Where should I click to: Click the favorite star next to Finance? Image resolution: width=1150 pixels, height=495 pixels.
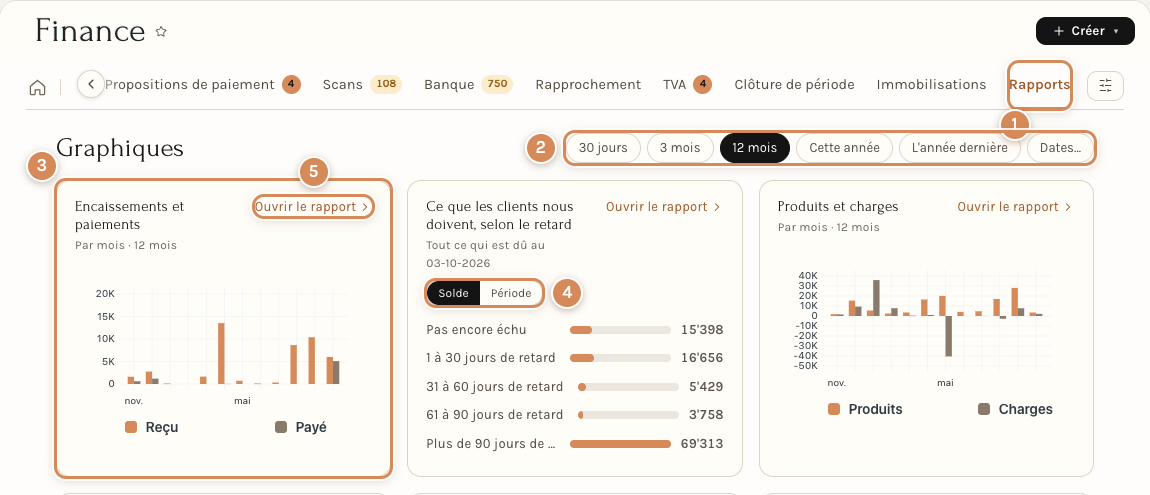(161, 32)
